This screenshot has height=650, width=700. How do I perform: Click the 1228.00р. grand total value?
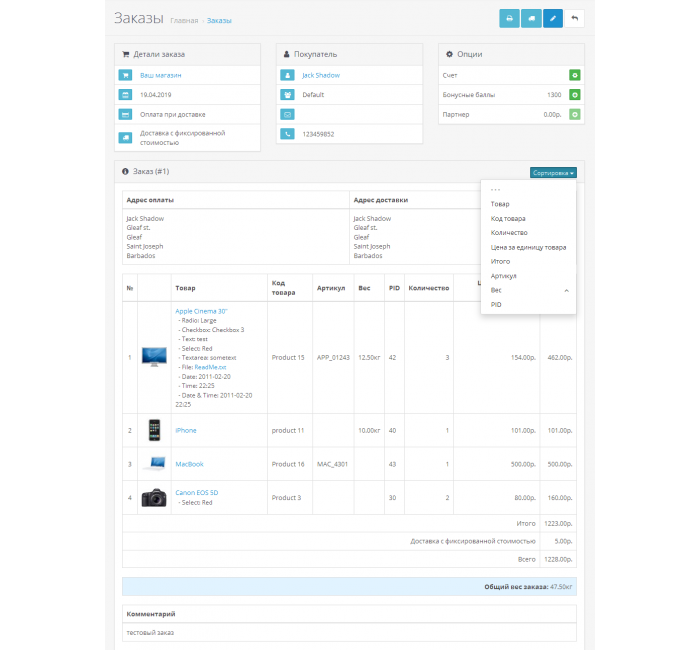558,559
